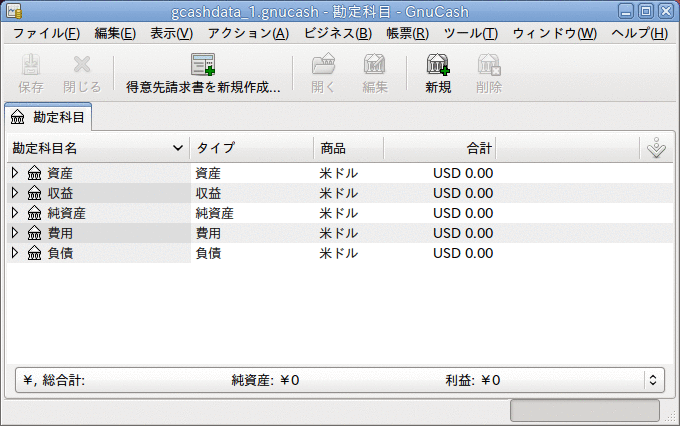Open the 編集(E) menu
The height and width of the screenshot is (426, 680).
pos(115,33)
